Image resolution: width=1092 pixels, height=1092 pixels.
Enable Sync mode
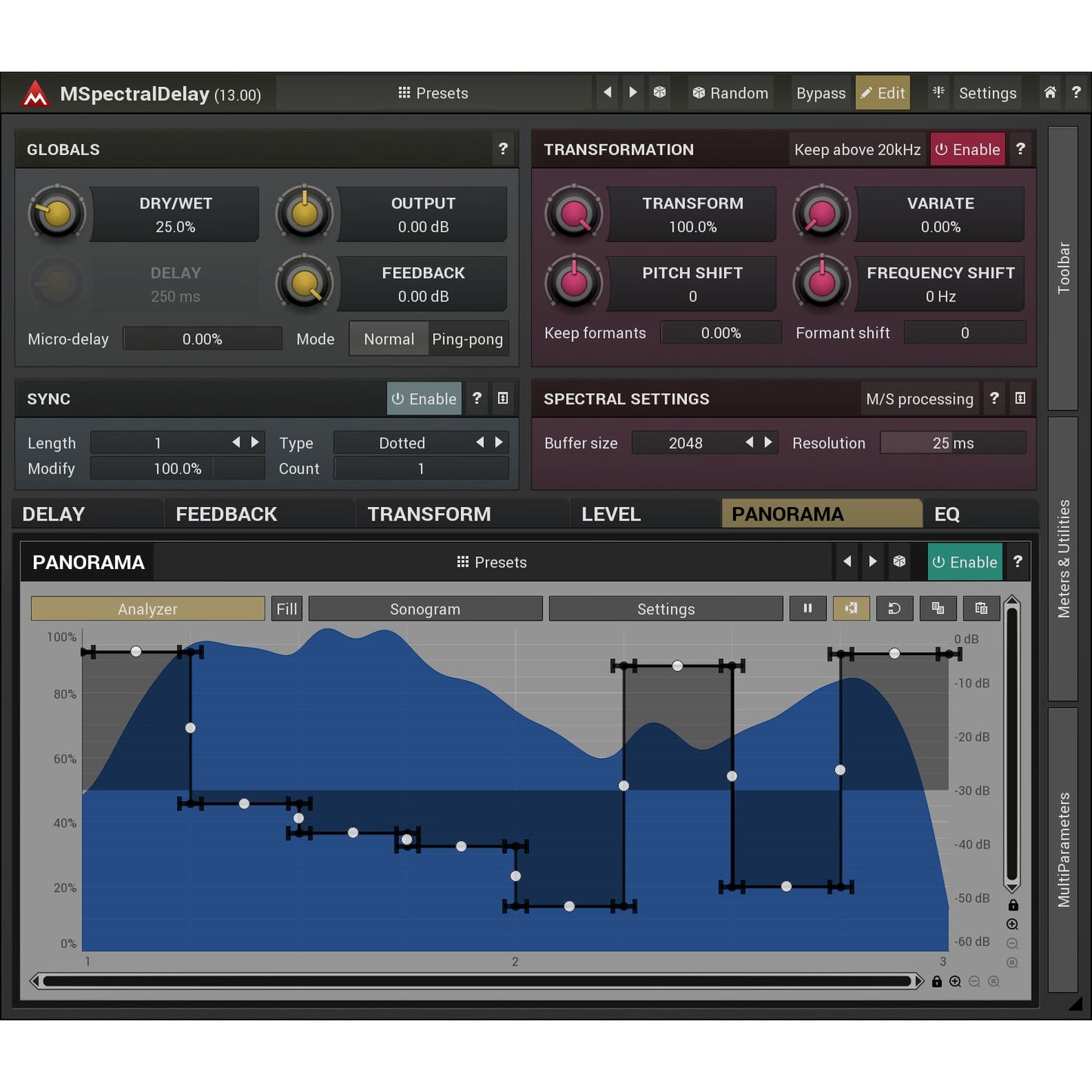click(424, 398)
